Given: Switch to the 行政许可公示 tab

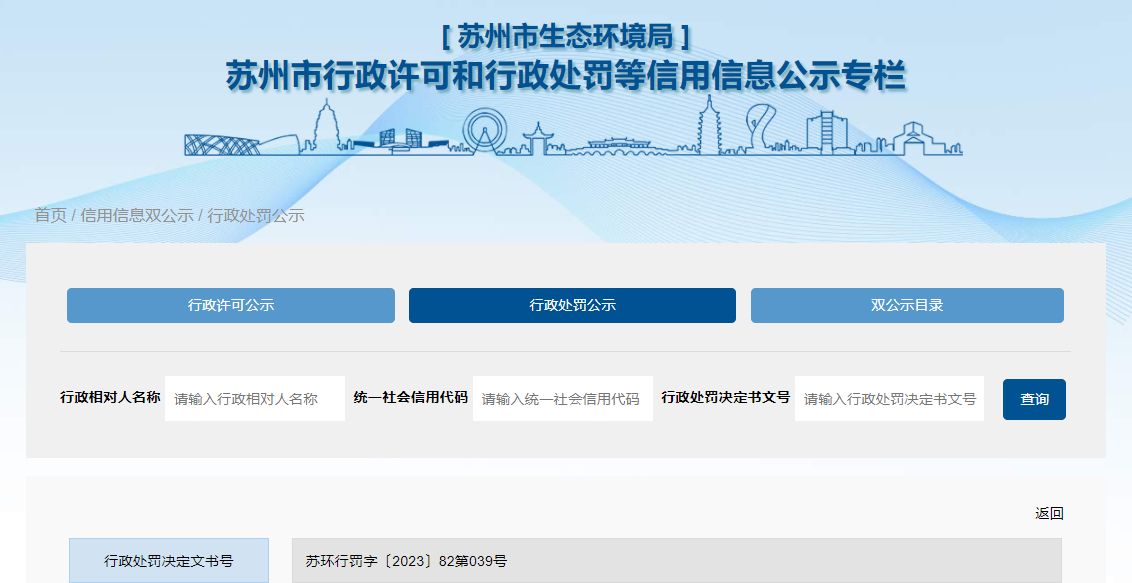Looking at the screenshot, I should pyautogui.click(x=231, y=306).
